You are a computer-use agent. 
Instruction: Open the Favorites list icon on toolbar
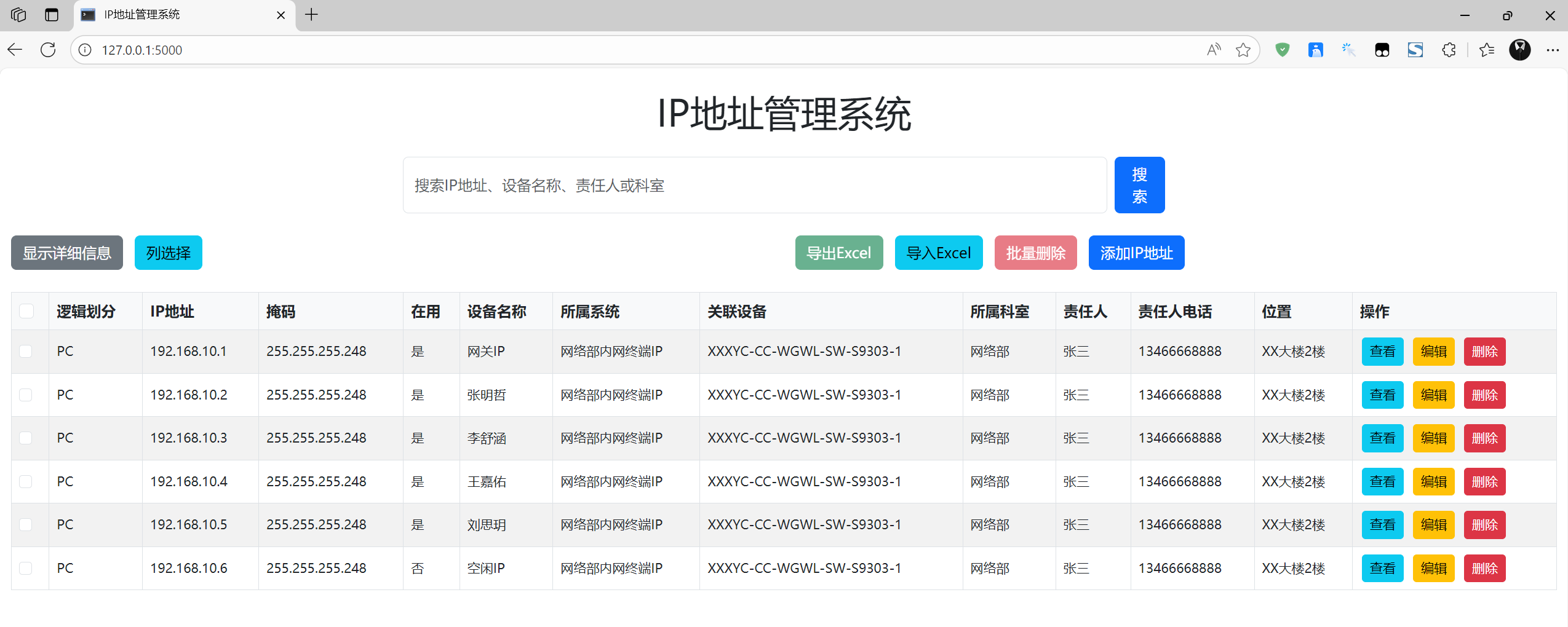coord(1487,50)
